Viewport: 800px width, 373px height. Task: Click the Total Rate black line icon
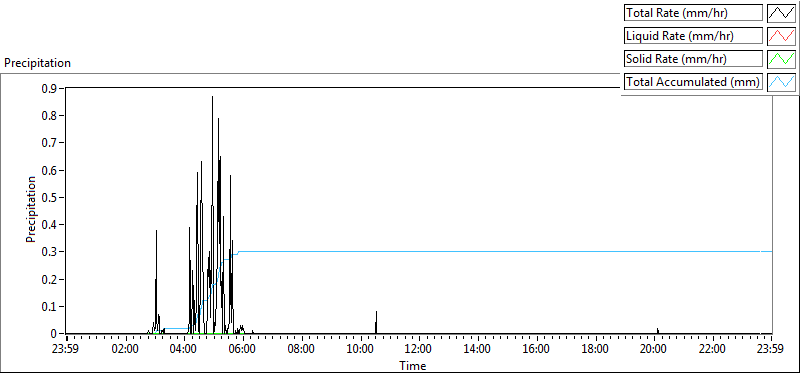pos(782,13)
